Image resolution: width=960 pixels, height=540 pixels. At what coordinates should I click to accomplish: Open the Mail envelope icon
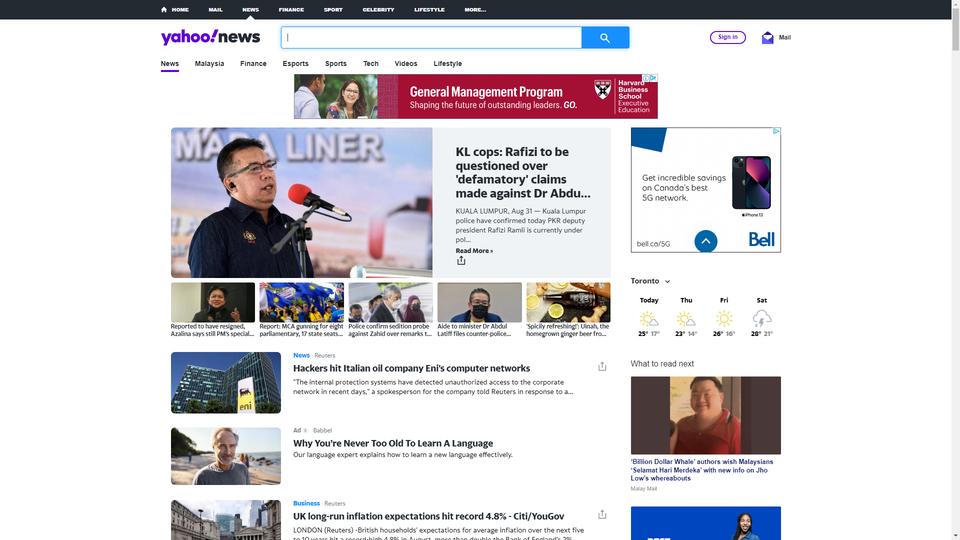[767, 38]
